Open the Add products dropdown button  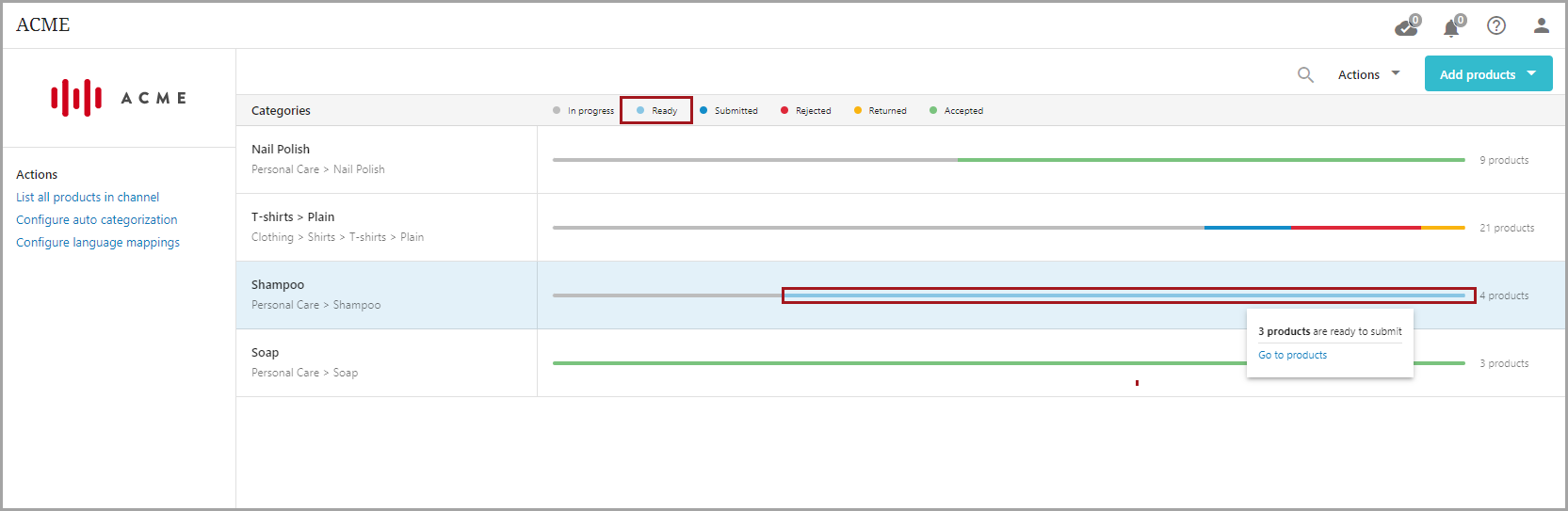point(1488,74)
